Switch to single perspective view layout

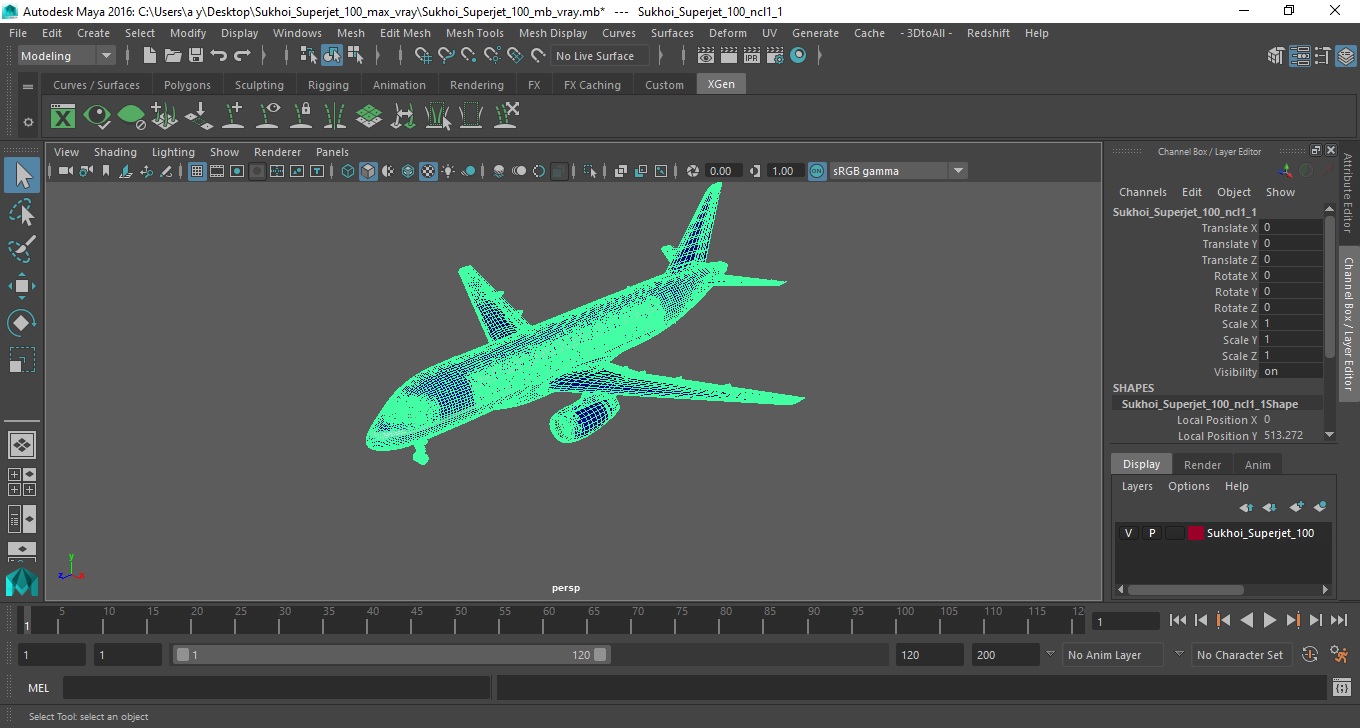pyautogui.click(x=22, y=445)
